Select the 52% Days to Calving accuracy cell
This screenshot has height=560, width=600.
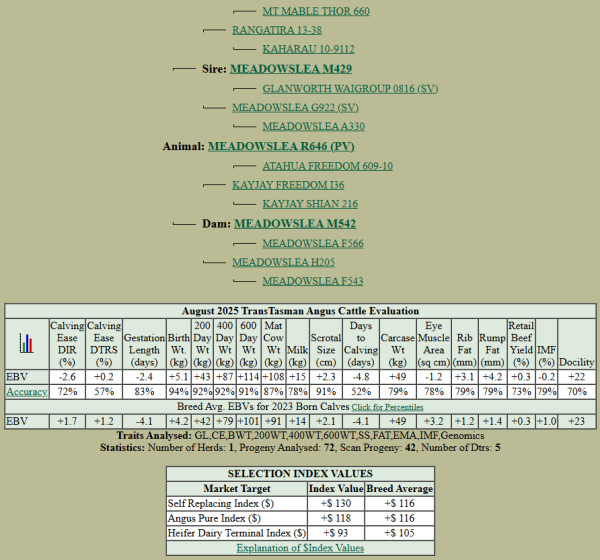pyautogui.click(x=361, y=392)
